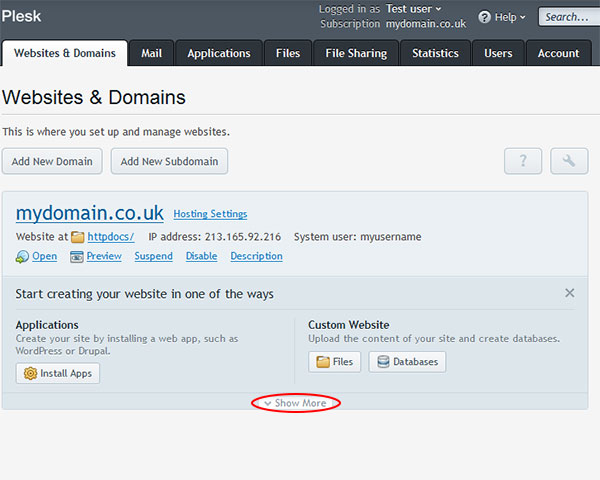Open the File Sharing tab
600x480 pixels.
click(x=356, y=53)
